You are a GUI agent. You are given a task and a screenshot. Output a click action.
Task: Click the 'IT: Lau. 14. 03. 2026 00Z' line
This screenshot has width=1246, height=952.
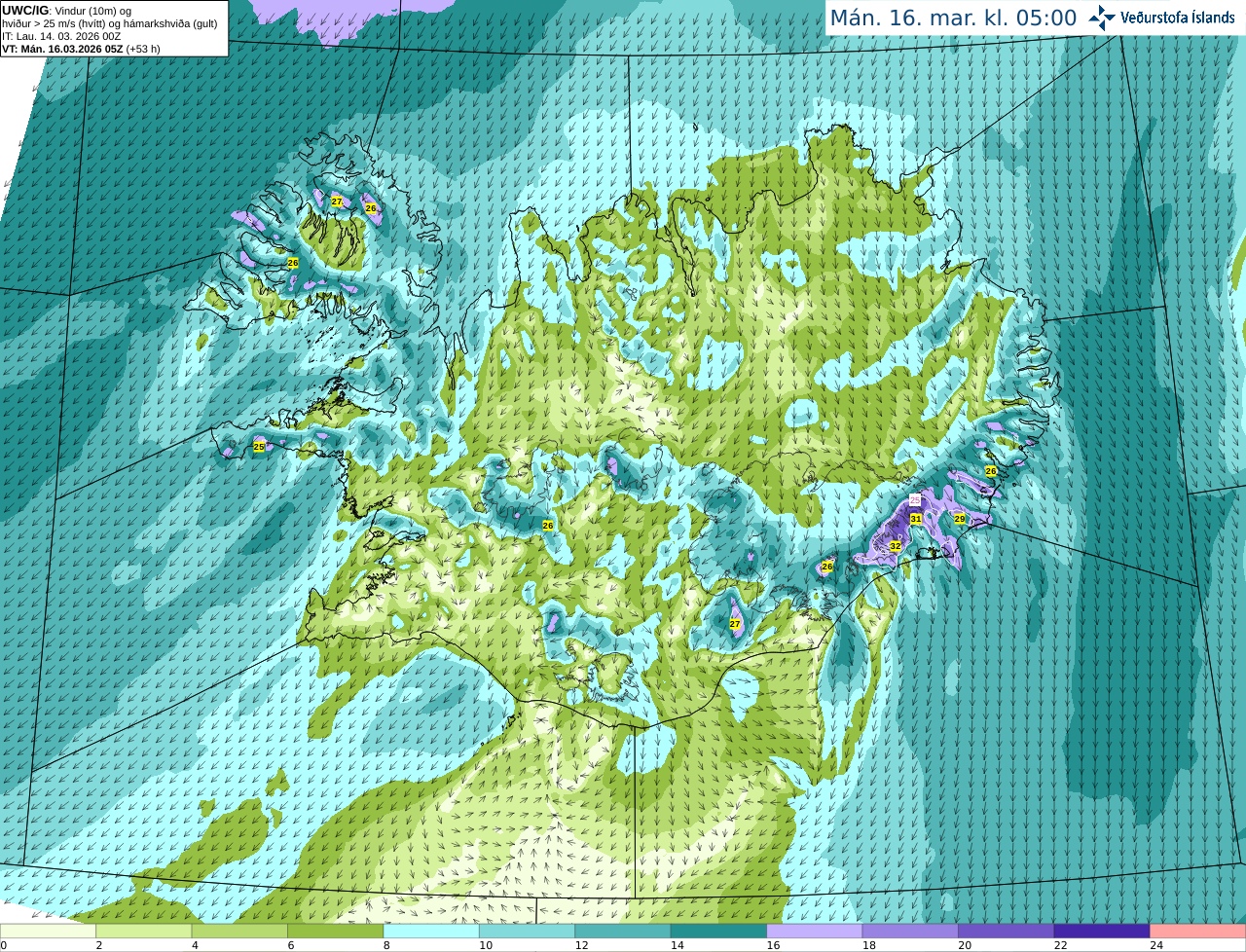[x=61, y=36]
